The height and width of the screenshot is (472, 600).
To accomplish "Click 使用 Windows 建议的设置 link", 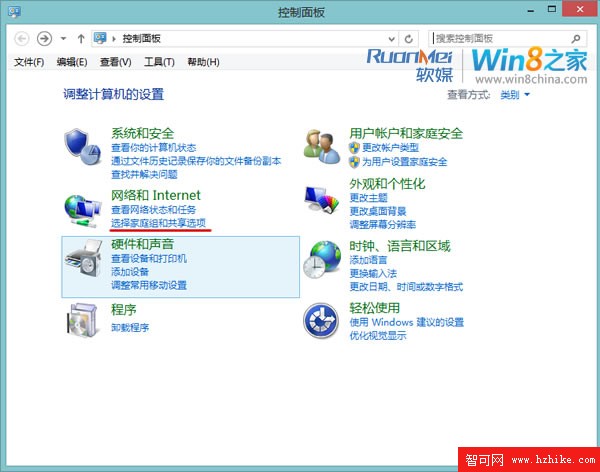I will 406,322.
